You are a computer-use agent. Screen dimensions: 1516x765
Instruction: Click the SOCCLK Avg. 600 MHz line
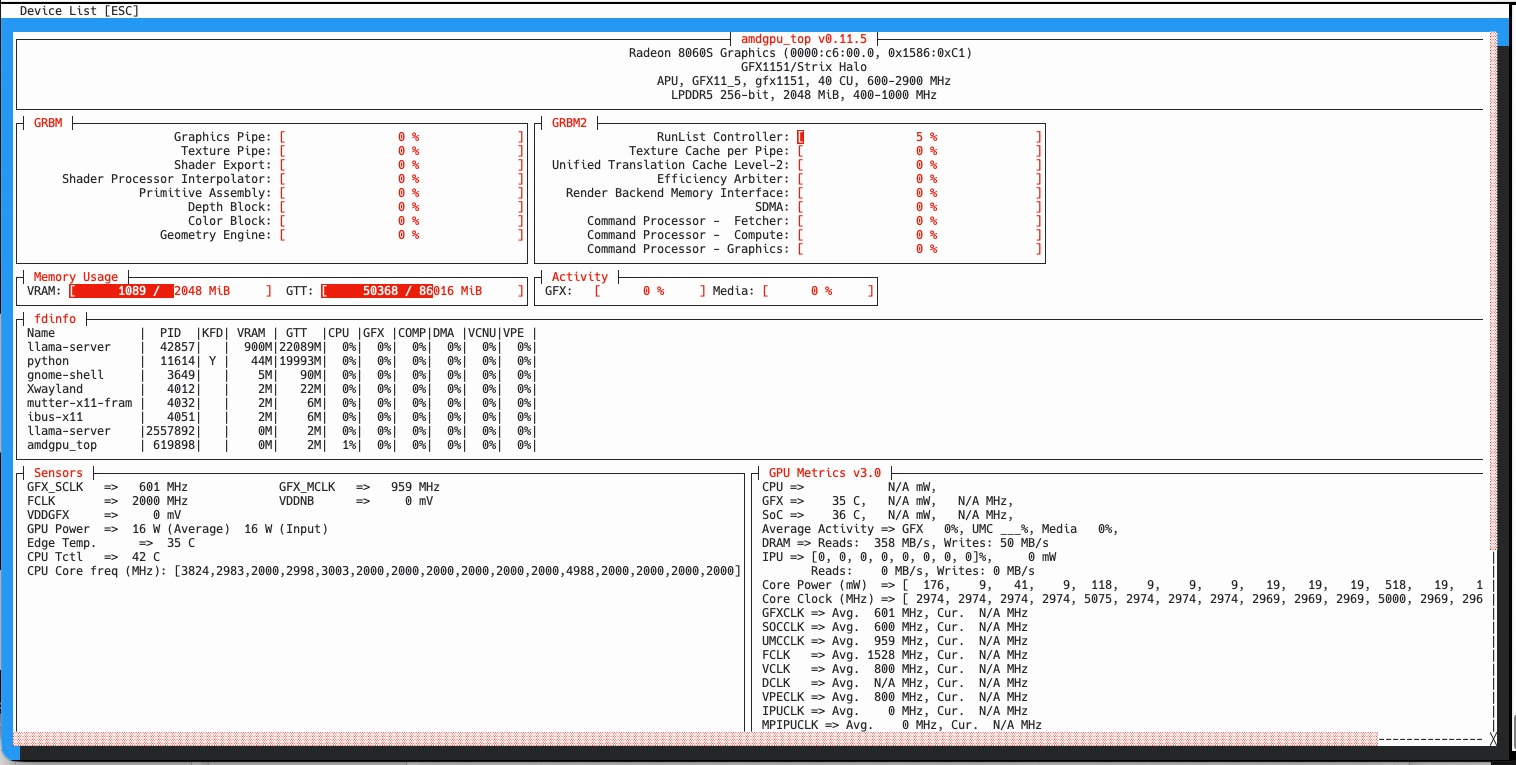click(x=895, y=627)
